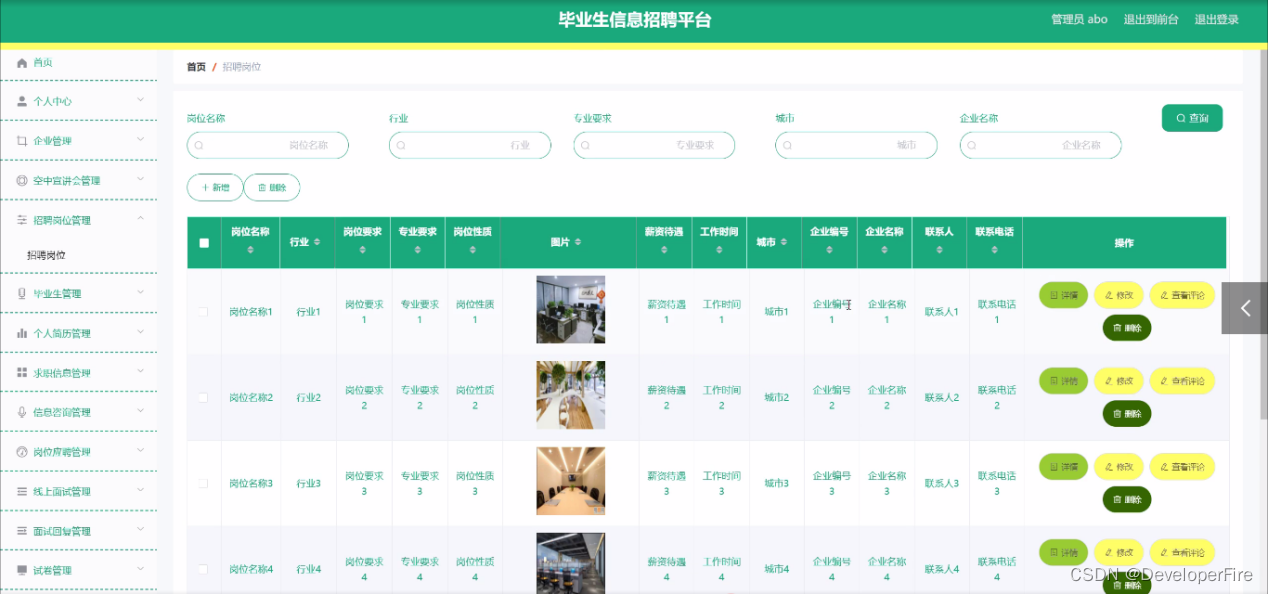Click the crop icon beside 企业管理

pos(22,141)
